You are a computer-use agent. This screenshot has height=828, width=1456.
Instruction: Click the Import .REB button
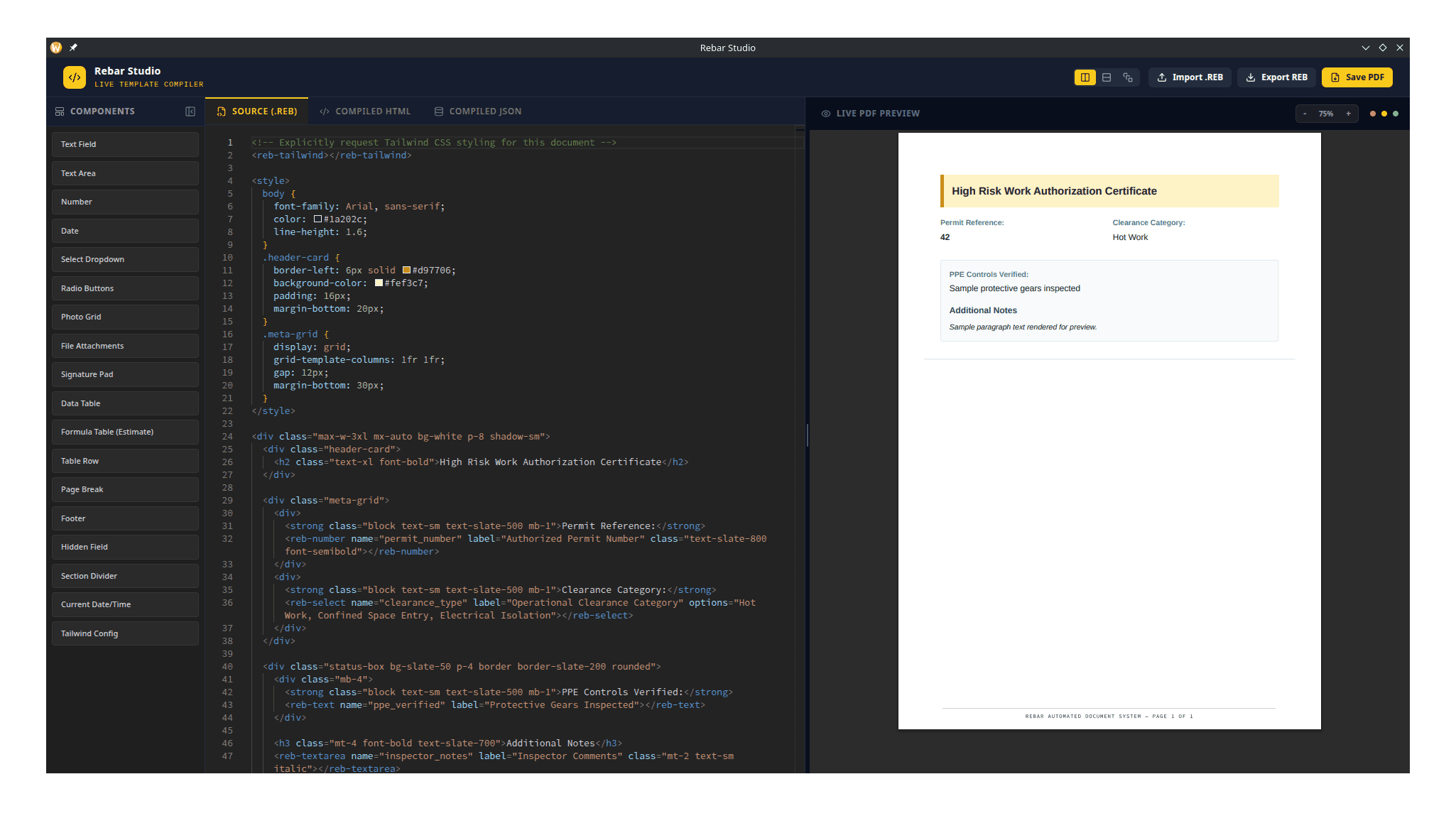coord(1190,77)
